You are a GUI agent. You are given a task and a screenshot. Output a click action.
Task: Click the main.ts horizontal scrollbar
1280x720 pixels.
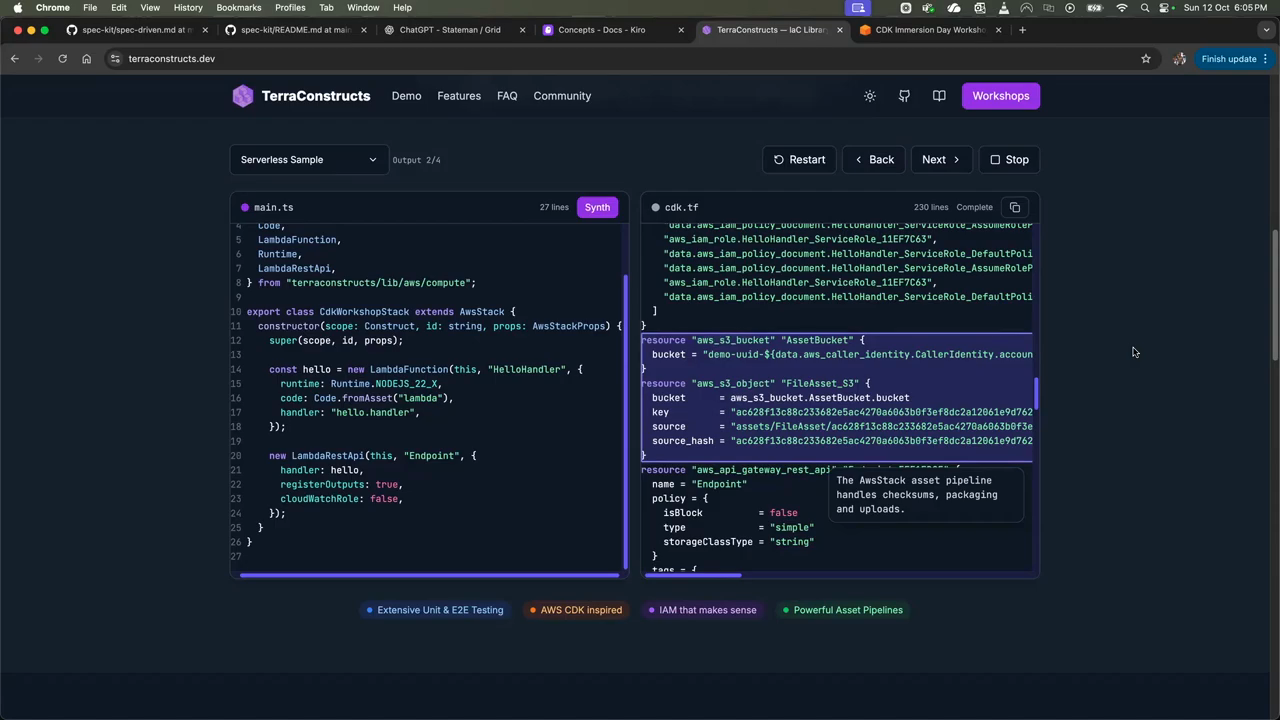(x=430, y=575)
